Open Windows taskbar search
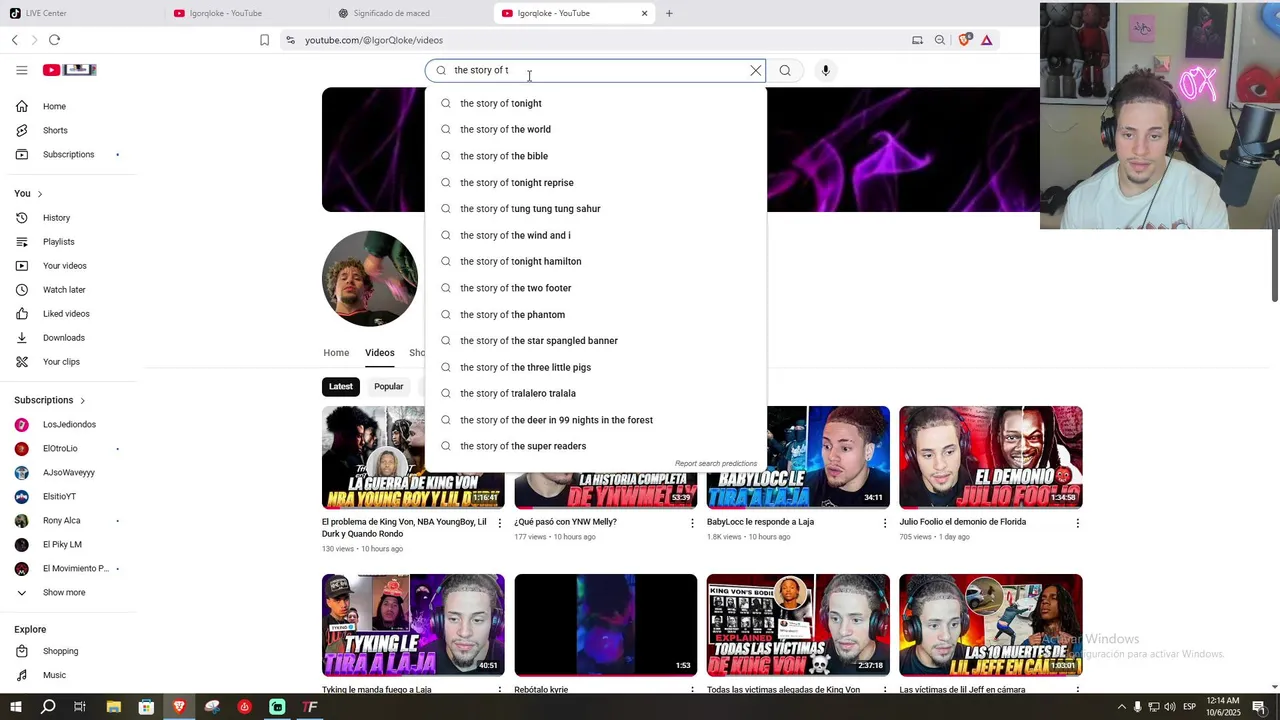1280x720 pixels. tap(48, 707)
